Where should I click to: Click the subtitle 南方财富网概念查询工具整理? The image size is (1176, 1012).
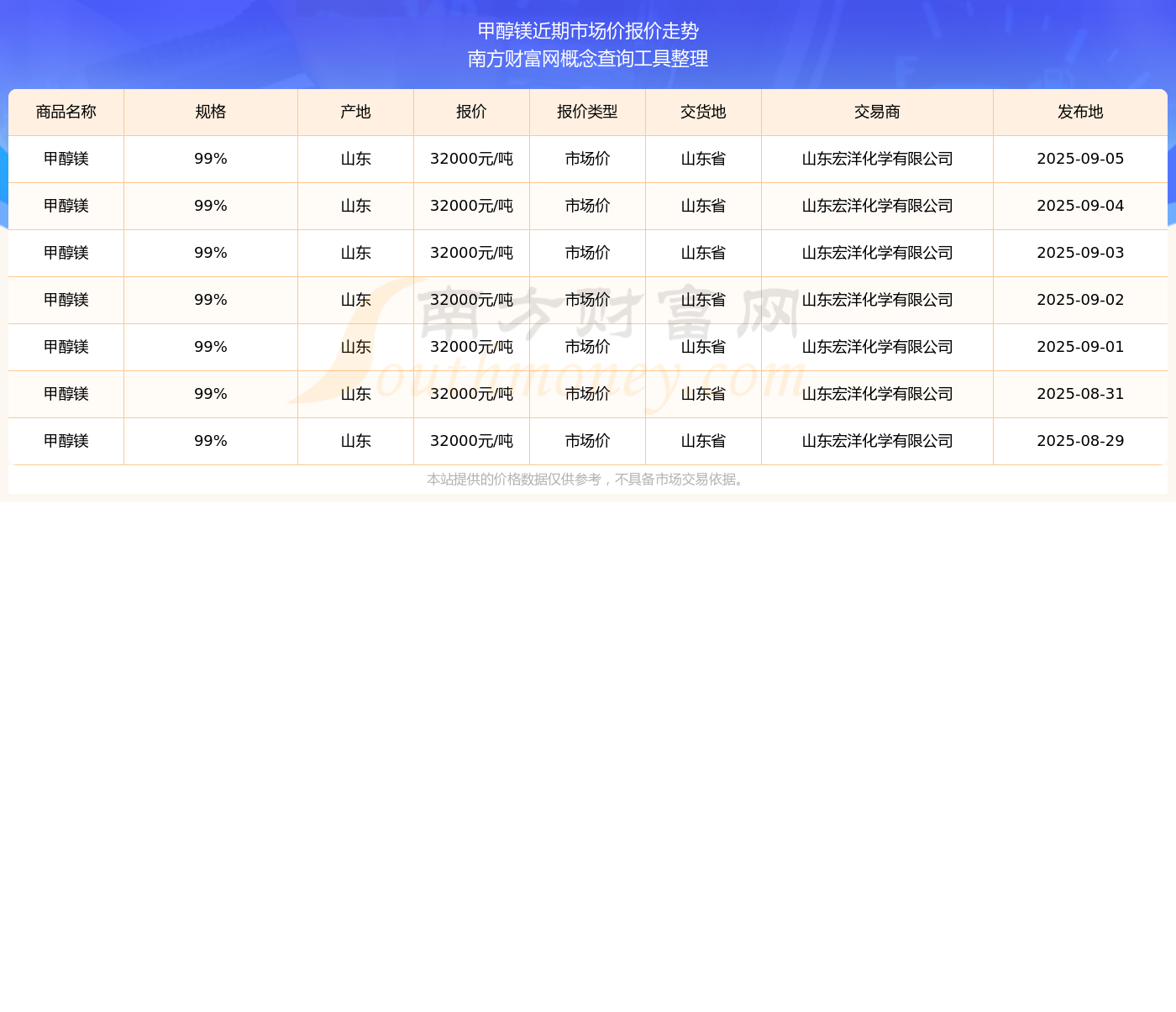point(588,59)
